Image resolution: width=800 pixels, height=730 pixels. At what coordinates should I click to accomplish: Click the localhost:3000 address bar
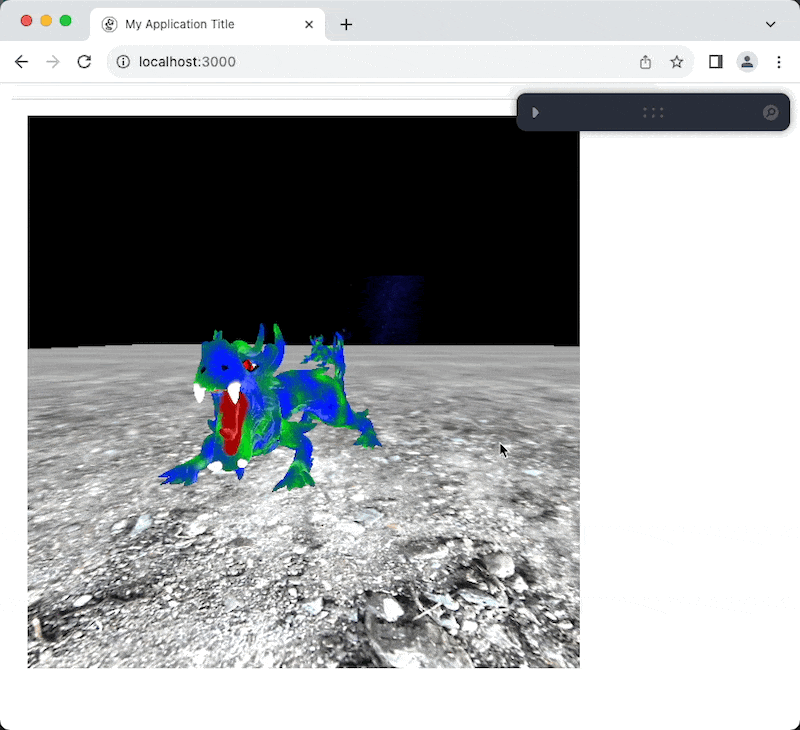(380, 62)
